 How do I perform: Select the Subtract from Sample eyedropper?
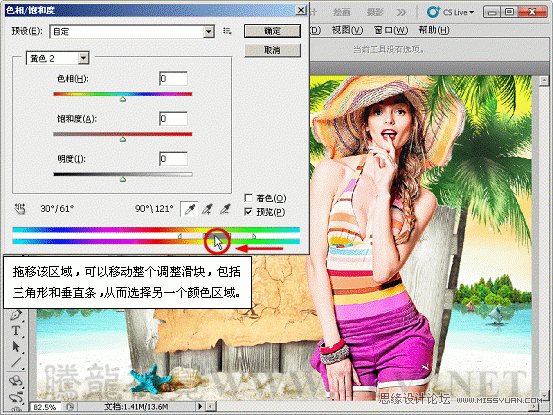pyautogui.click(x=225, y=209)
